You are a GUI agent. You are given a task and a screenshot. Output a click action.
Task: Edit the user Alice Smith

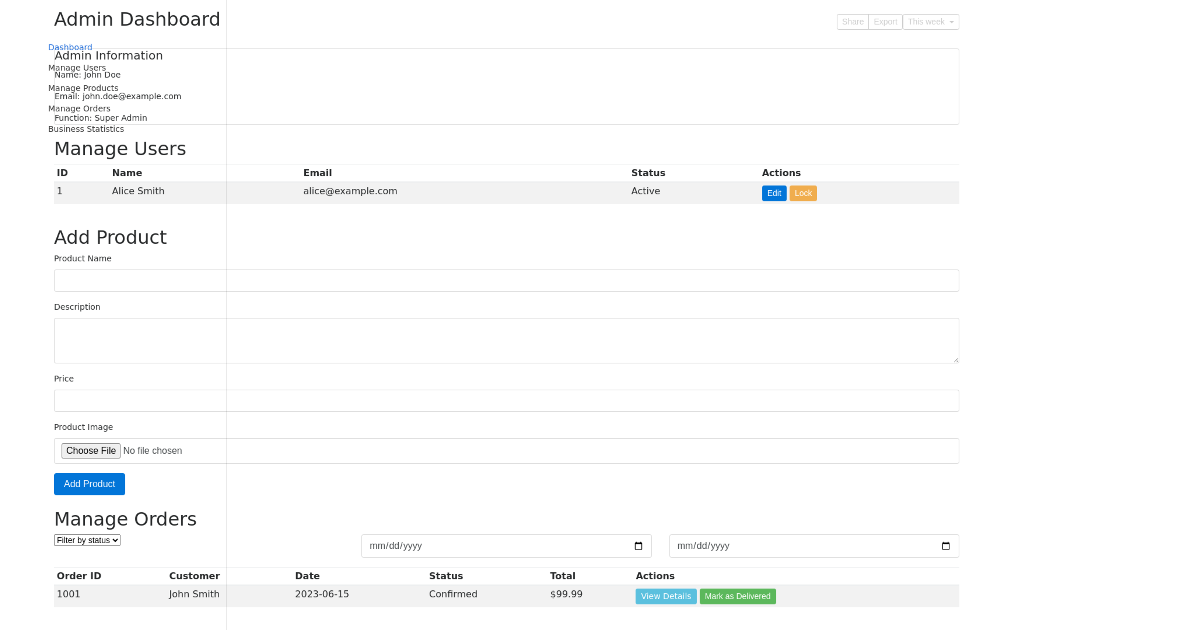click(x=773, y=192)
